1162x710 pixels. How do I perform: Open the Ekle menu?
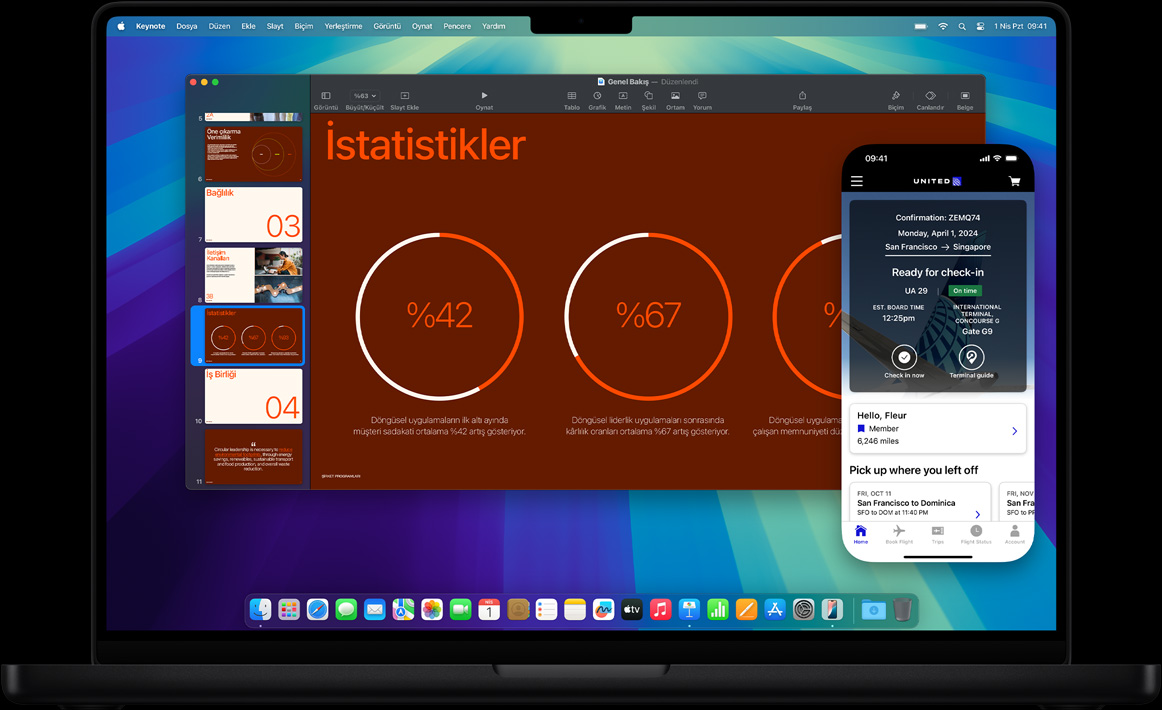[x=248, y=26]
